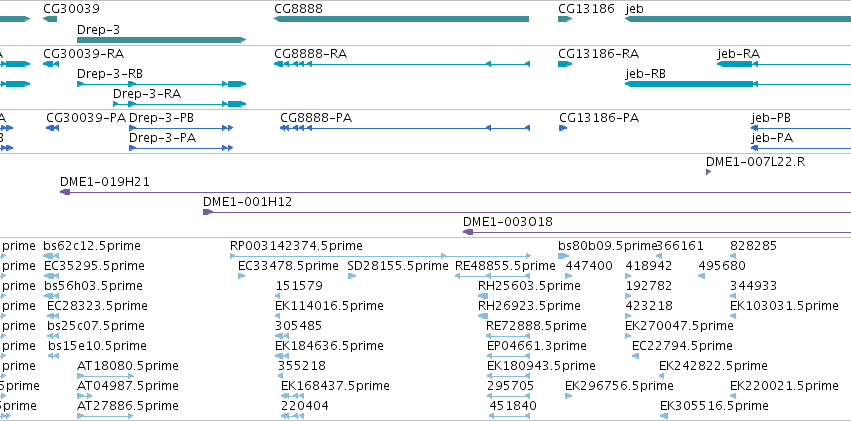Select the Drep-3-RB transcript line

tap(160, 84)
